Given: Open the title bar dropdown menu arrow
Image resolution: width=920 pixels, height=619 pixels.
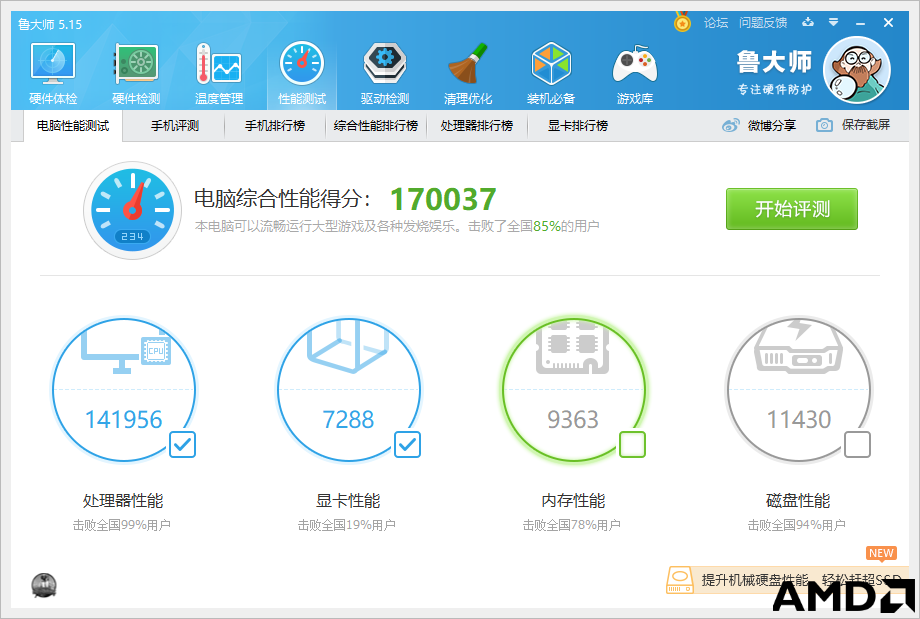Looking at the screenshot, I should [x=833, y=22].
